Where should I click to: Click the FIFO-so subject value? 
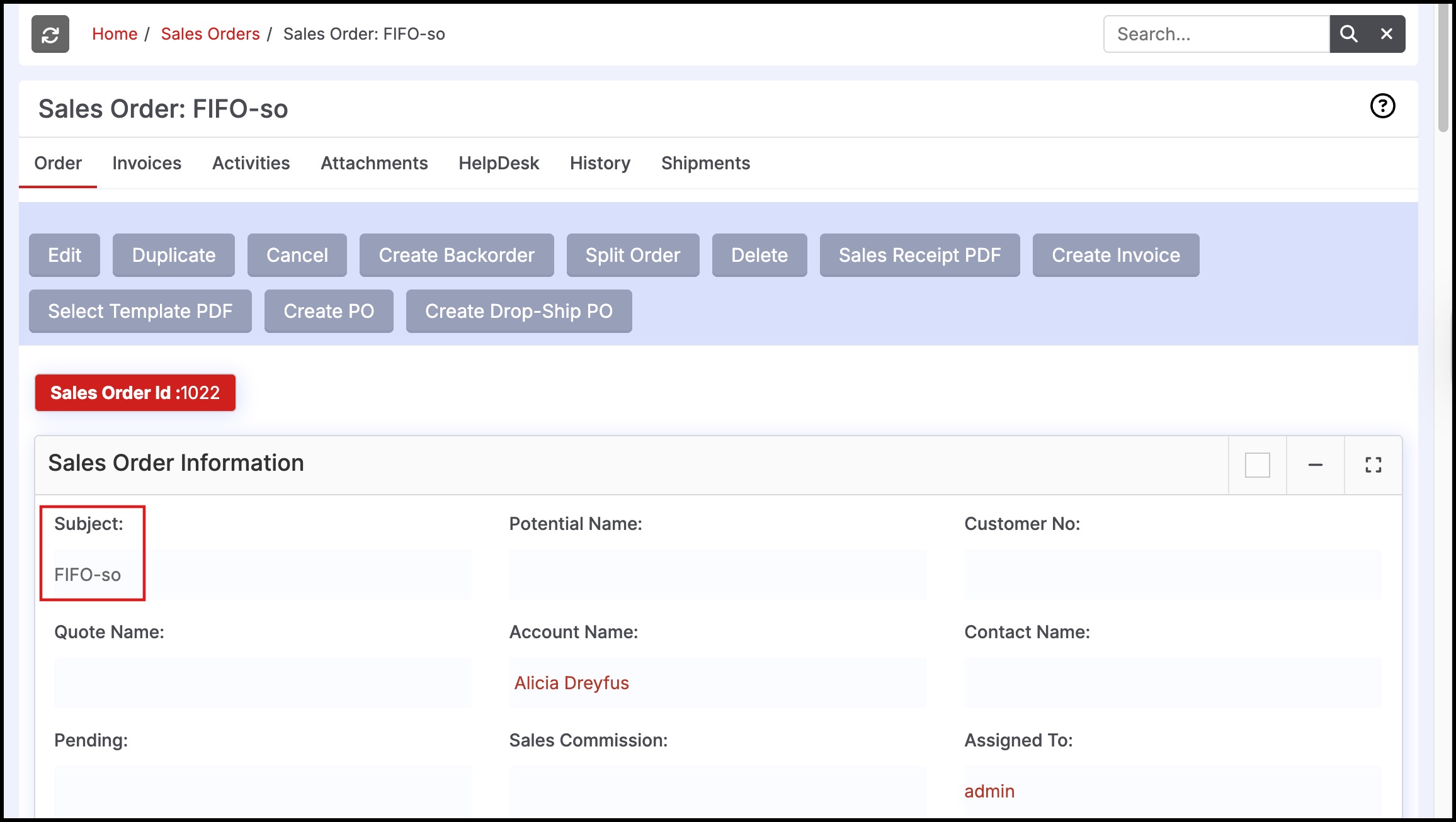(x=88, y=575)
